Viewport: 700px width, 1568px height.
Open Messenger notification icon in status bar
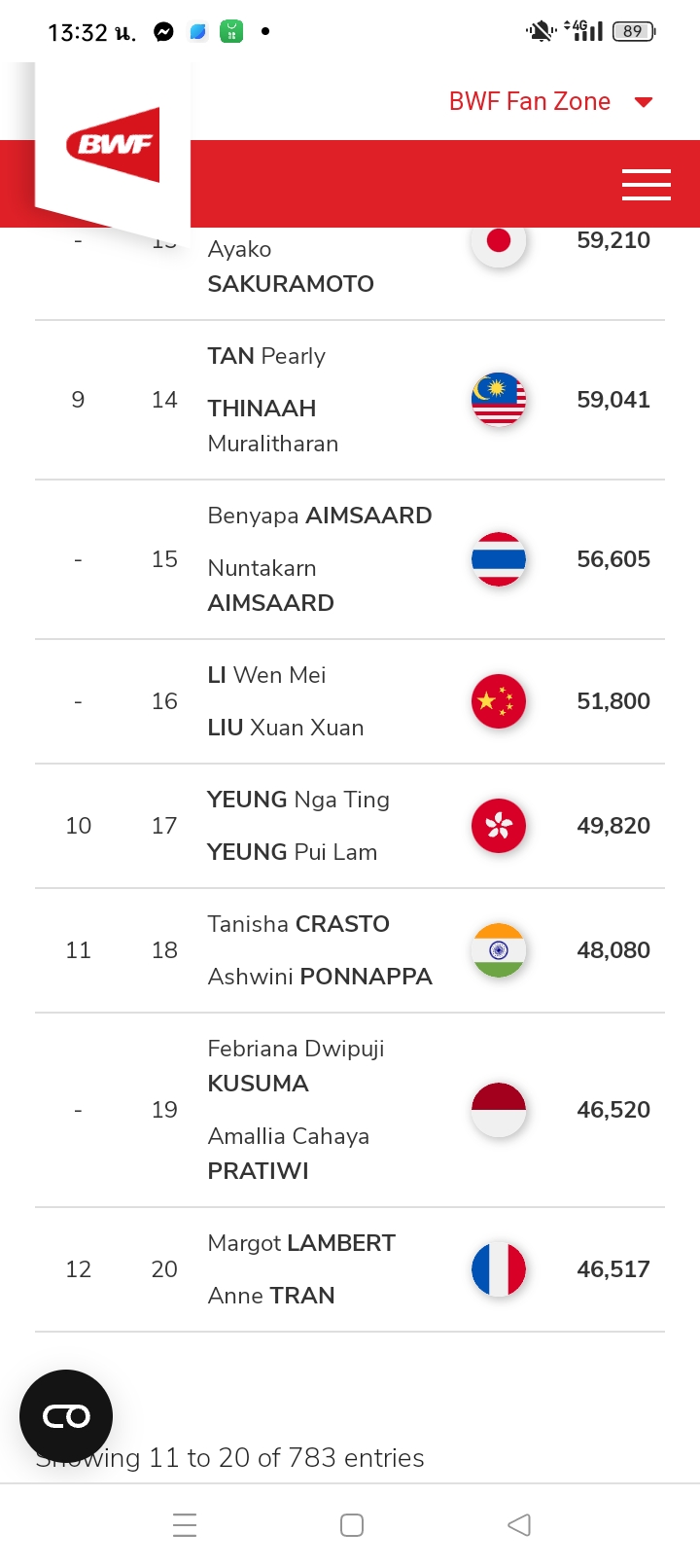click(x=163, y=32)
